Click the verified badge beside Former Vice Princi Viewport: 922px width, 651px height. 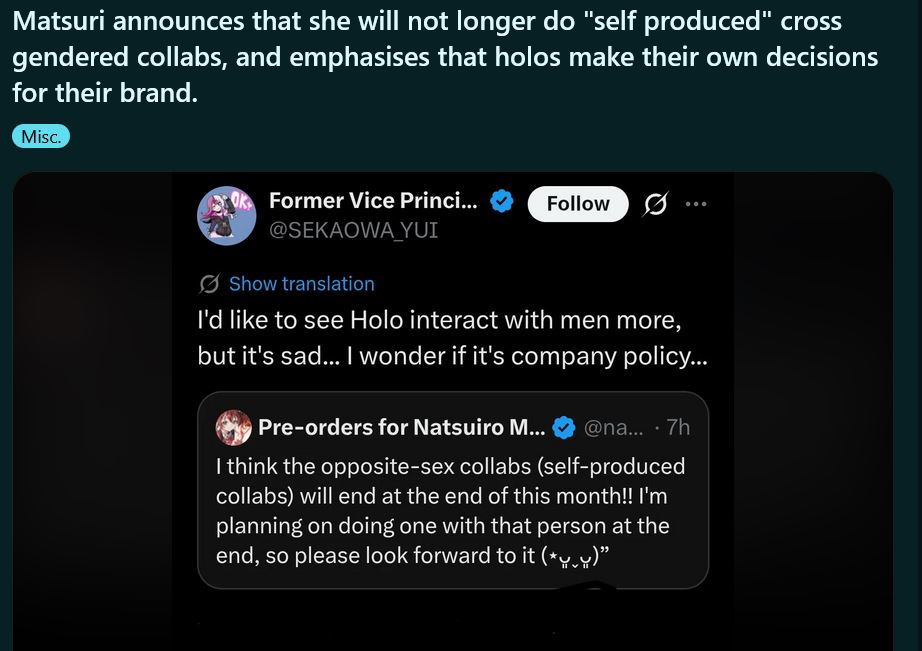pyautogui.click(x=502, y=201)
